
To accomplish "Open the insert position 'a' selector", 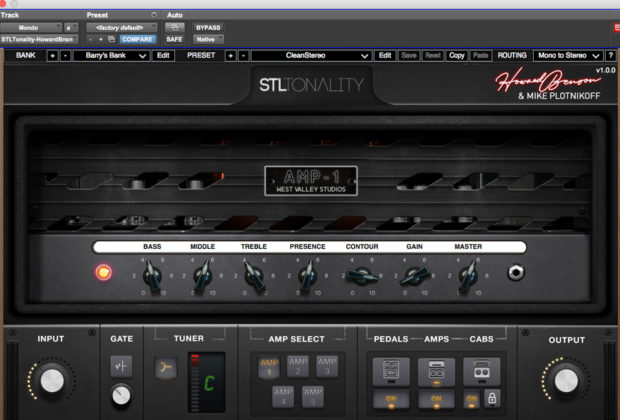I will (x=71, y=28).
